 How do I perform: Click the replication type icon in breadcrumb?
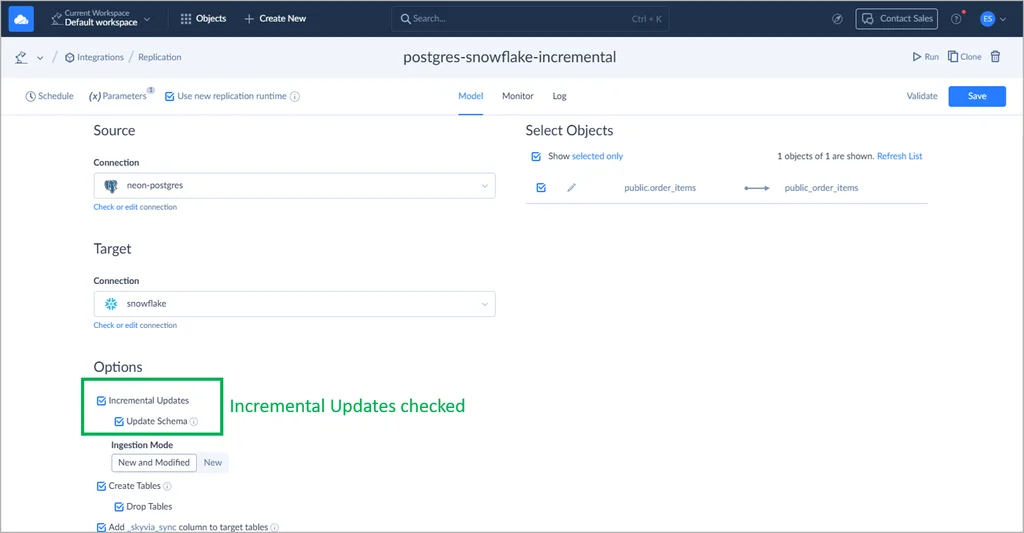21,57
